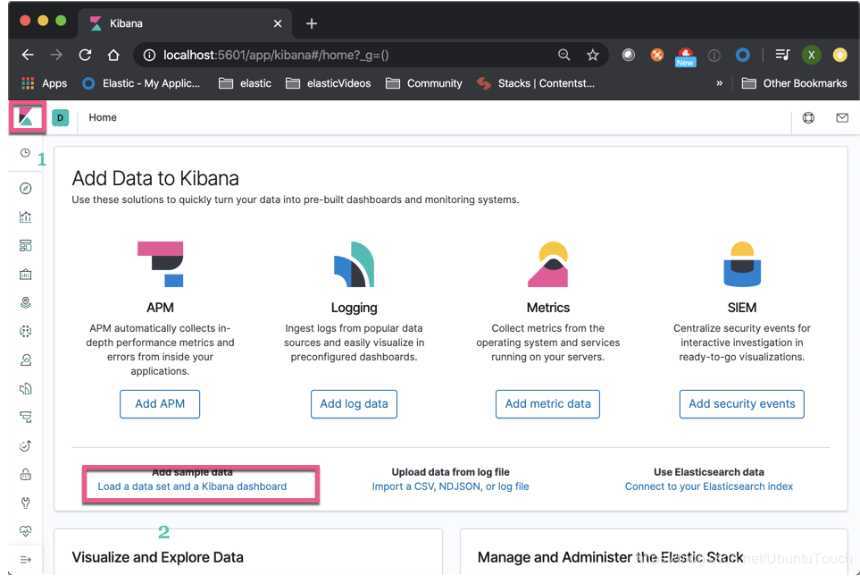The height and width of the screenshot is (583, 860).
Task: Open Load a data set and Kibana dashboard
Action: coord(192,486)
